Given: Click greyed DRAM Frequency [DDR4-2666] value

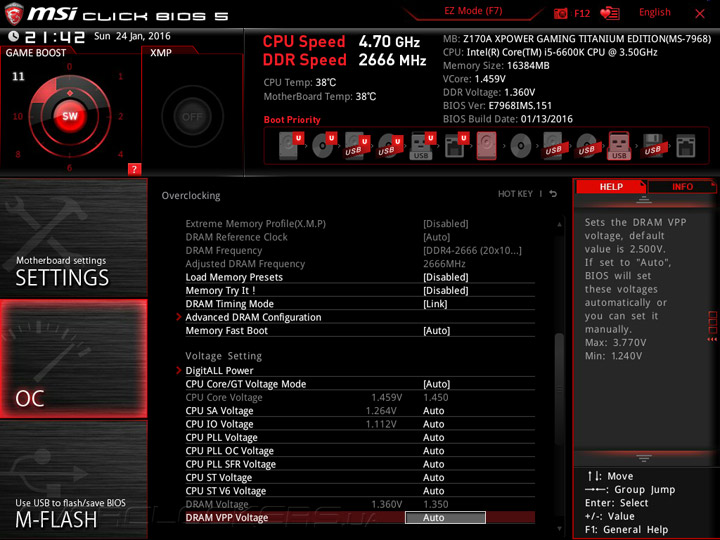Looking at the screenshot, I should click(472, 251).
